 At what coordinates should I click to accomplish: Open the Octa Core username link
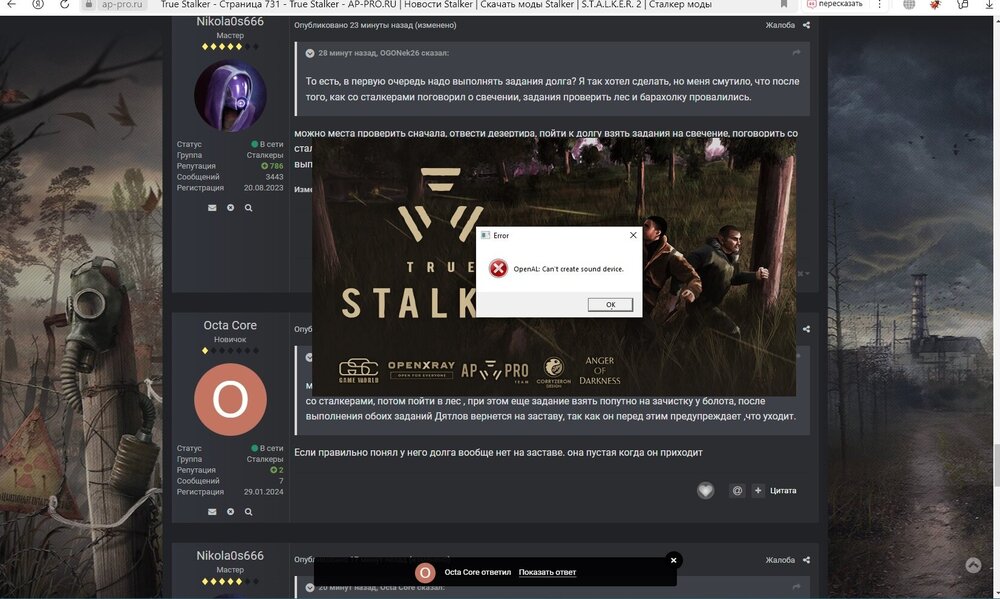click(230, 325)
